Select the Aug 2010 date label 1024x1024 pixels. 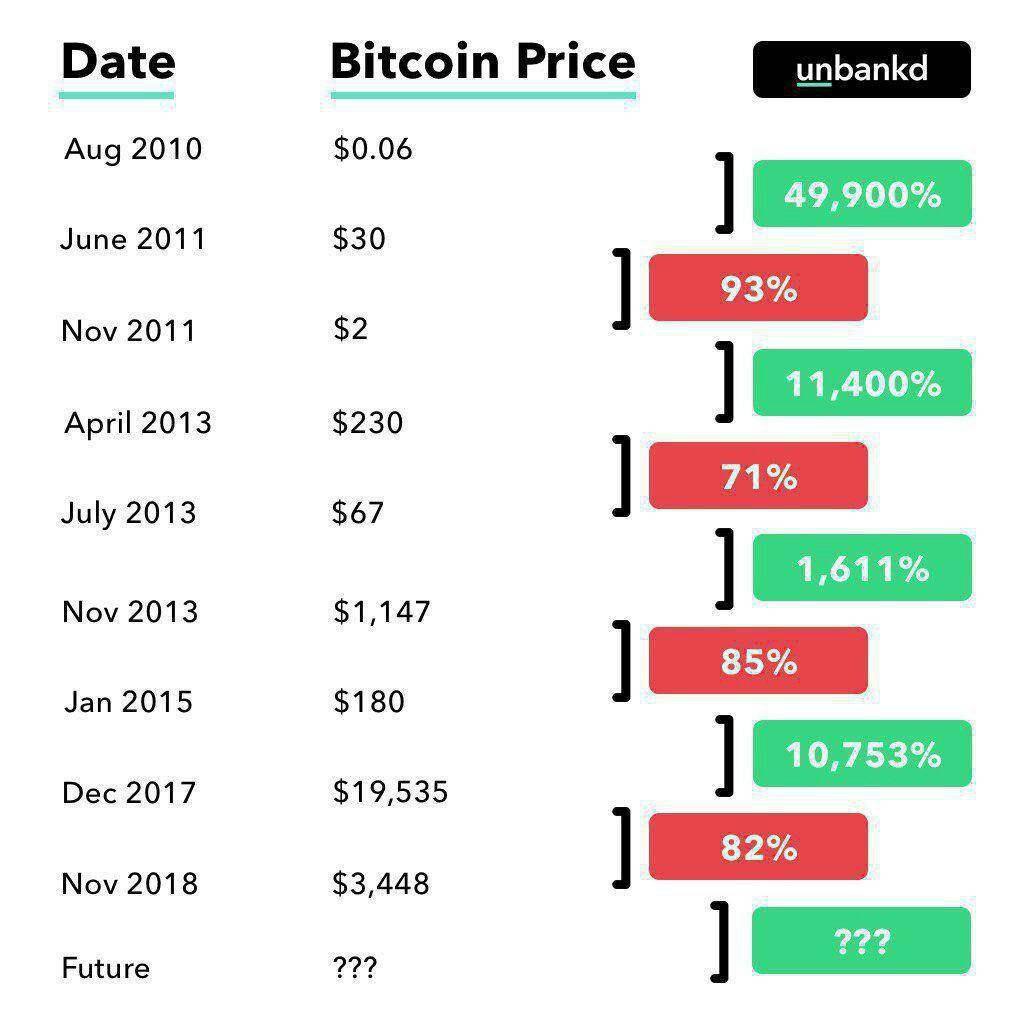coord(133,149)
